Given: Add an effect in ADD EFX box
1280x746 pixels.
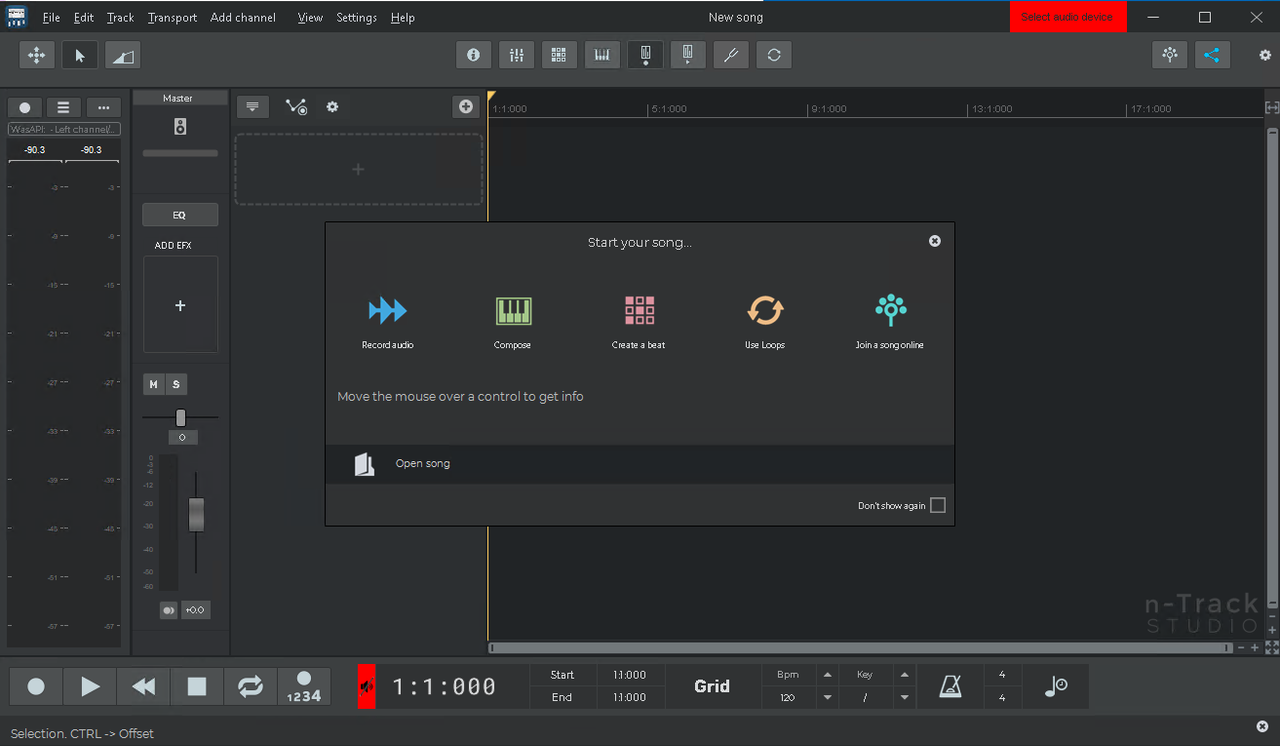Looking at the screenshot, I should pyautogui.click(x=180, y=305).
